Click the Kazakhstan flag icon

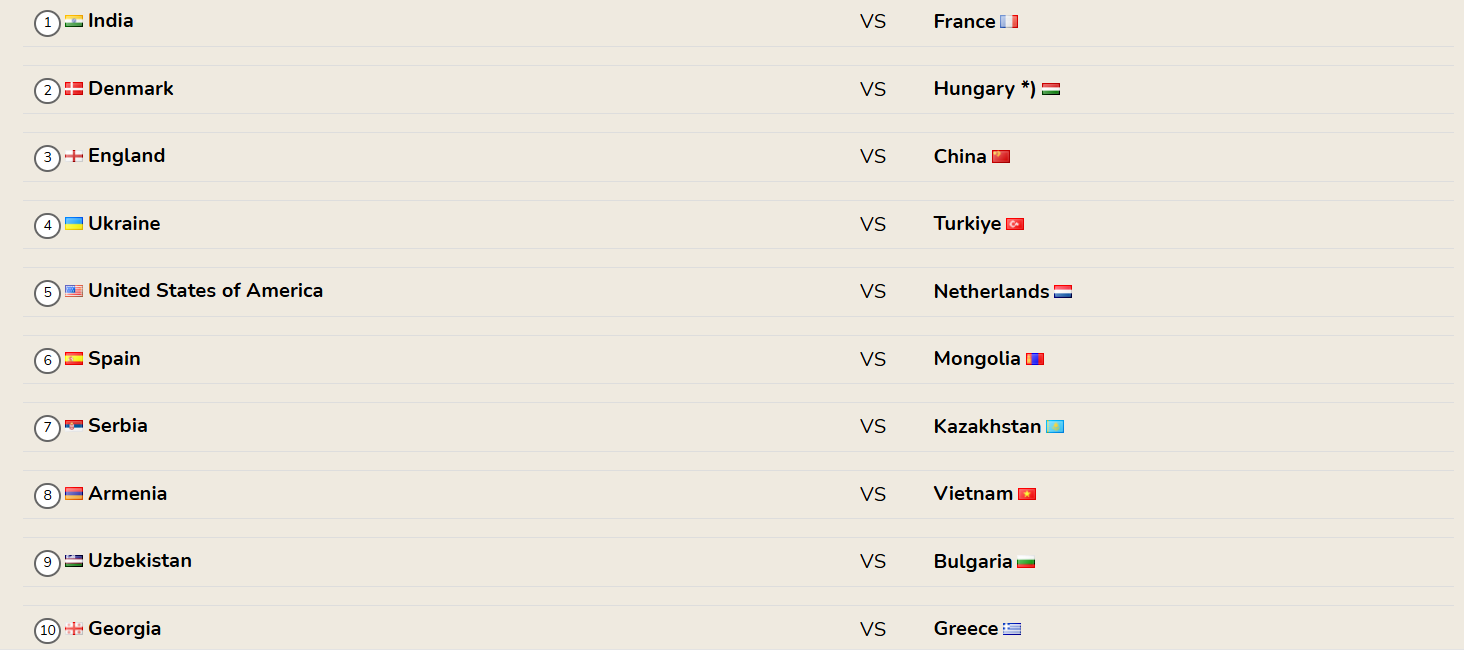pos(1055,426)
